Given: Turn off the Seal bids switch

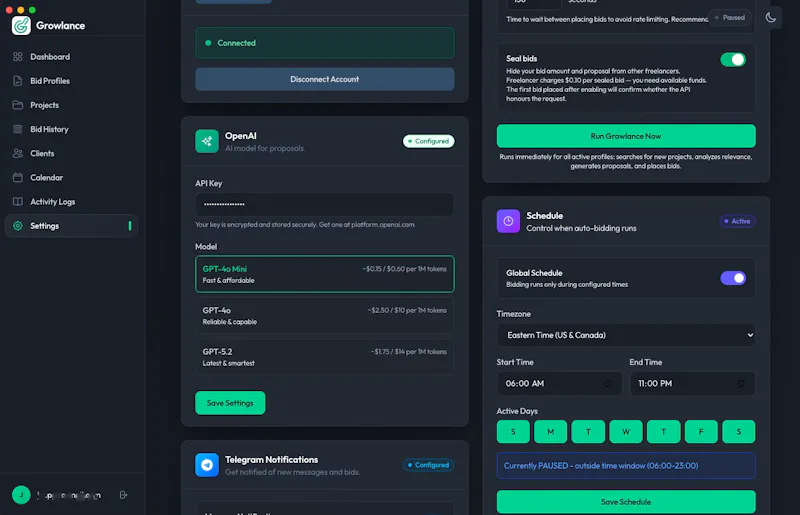Looking at the screenshot, I should tap(733, 60).
